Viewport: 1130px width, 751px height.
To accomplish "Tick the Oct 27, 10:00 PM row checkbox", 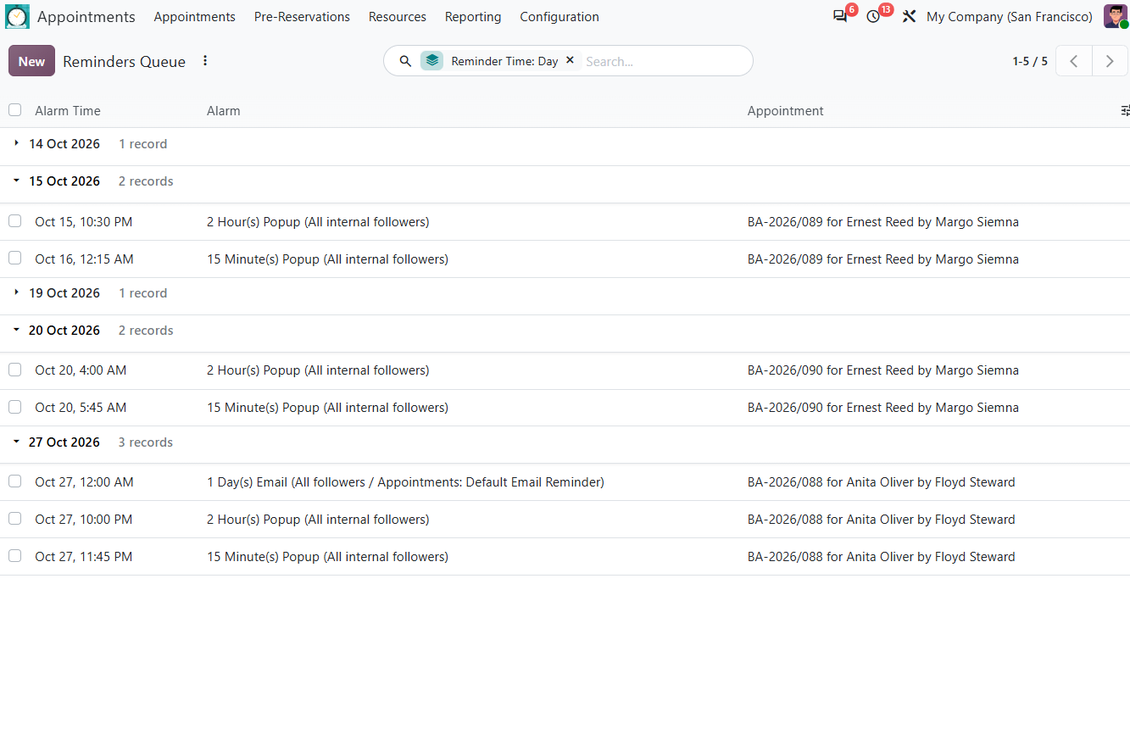I will 15,519.
